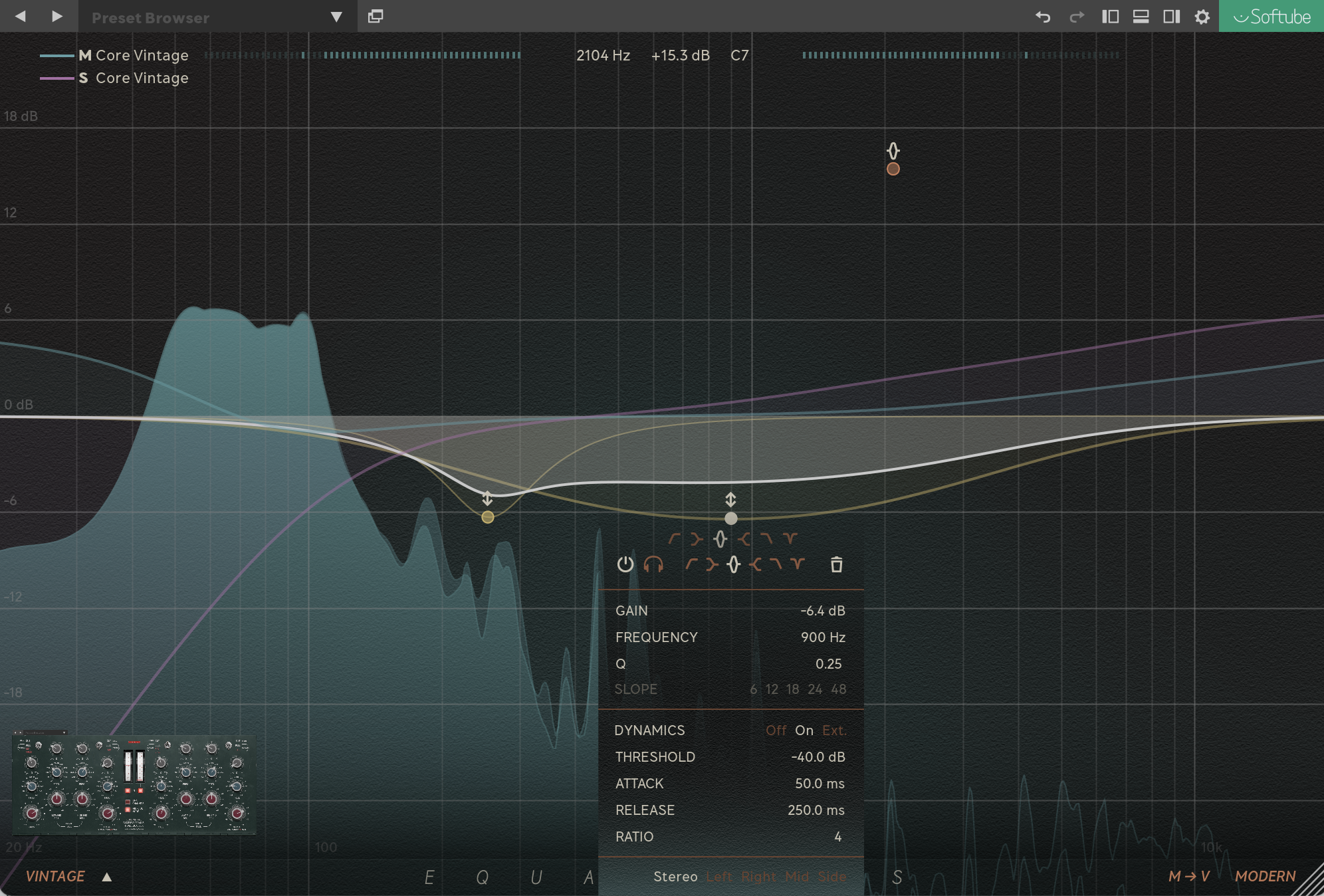Advance to the next preset with the arrow
1324x896 pixels.
coord(57,16)
